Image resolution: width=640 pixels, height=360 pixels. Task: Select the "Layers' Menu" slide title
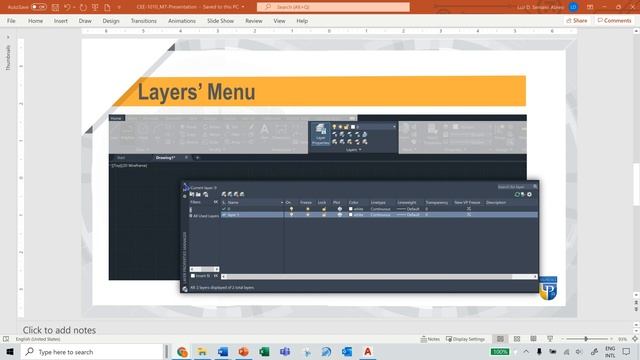196,91
